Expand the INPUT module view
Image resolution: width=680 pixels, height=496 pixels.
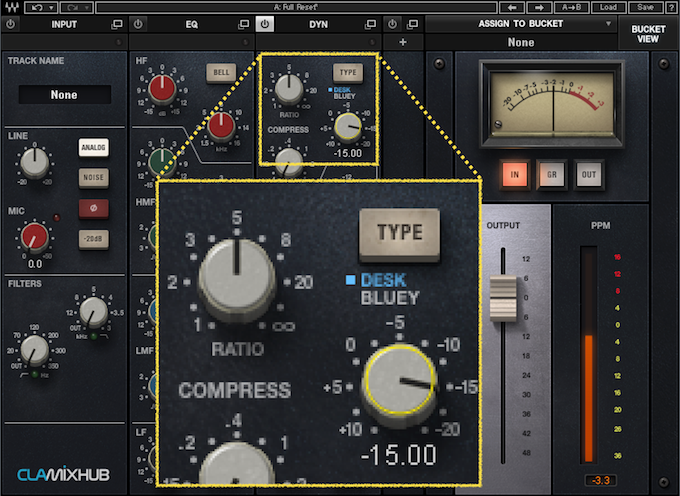117,25
